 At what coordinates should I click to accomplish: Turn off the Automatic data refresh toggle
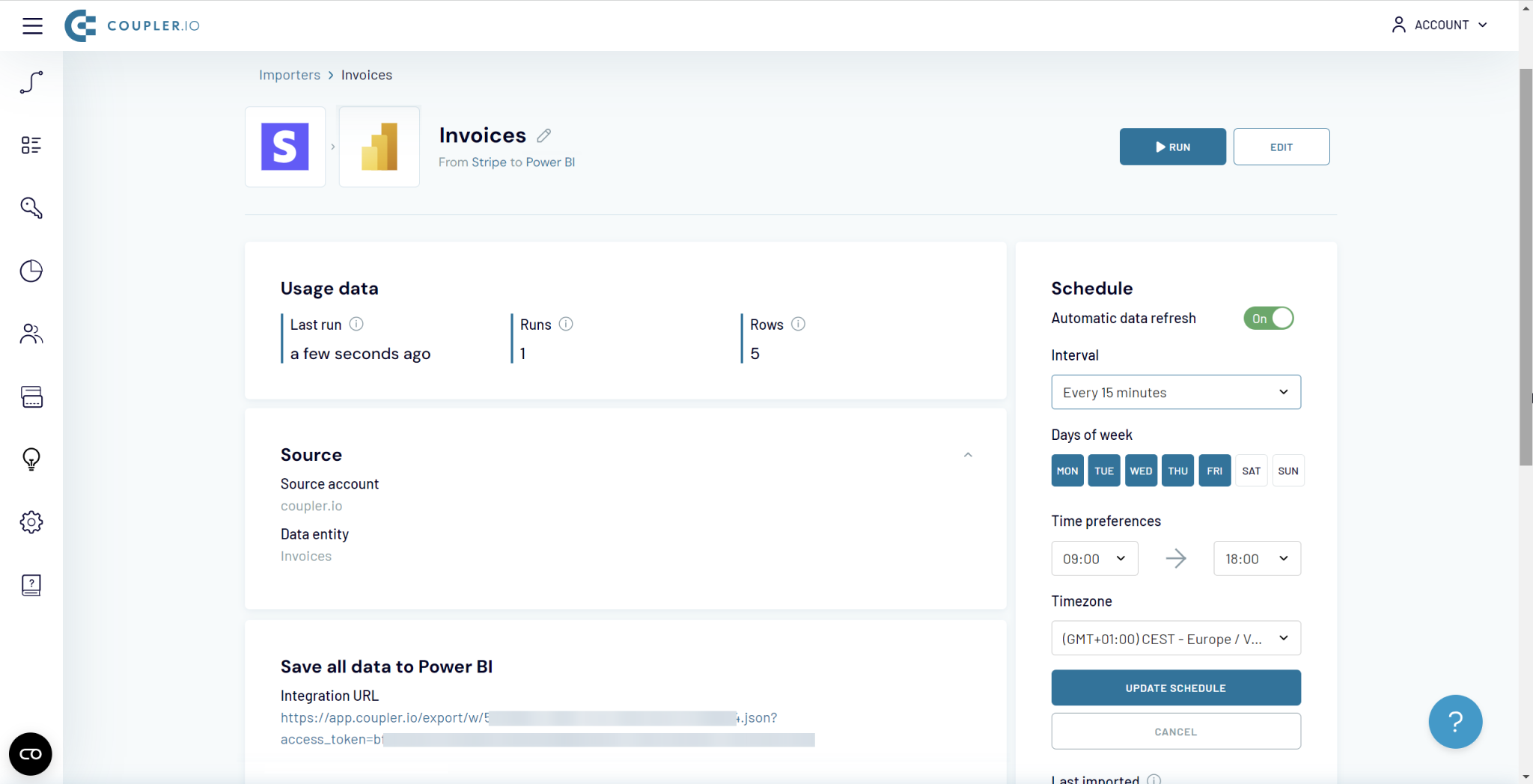(x=1268, y=319)
